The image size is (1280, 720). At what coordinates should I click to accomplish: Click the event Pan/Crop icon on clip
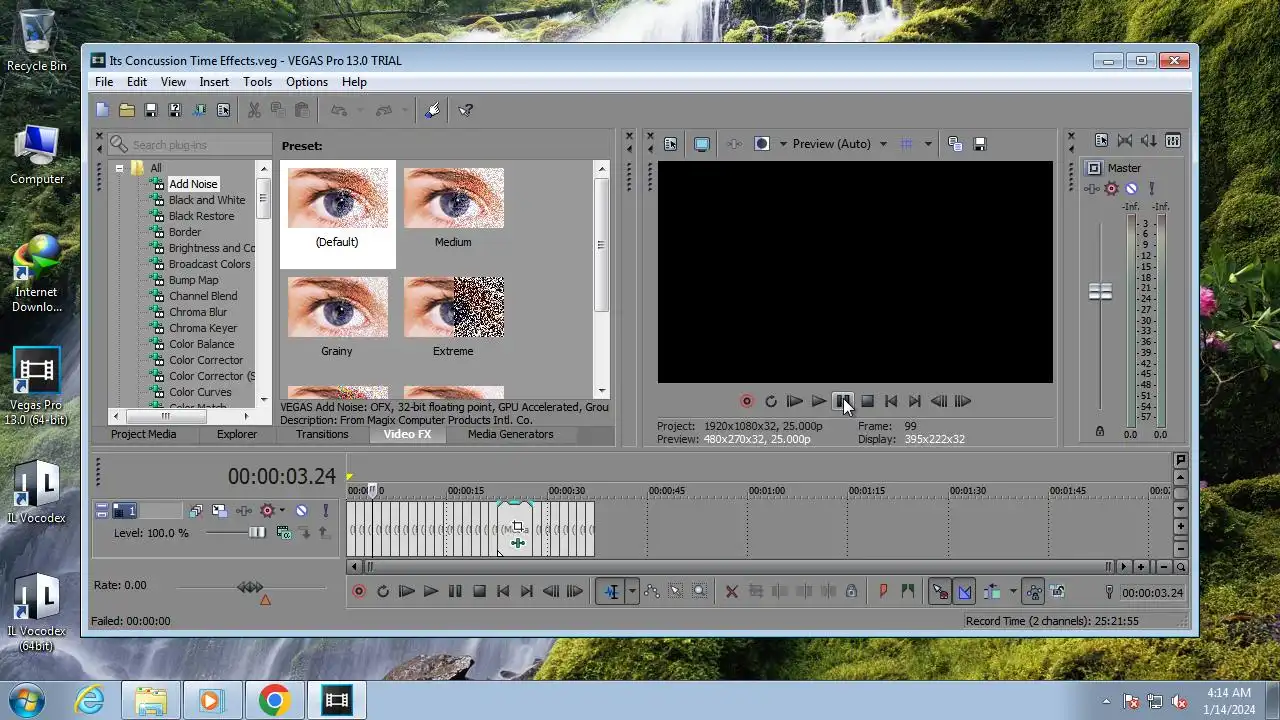click(x=517, y=527)
